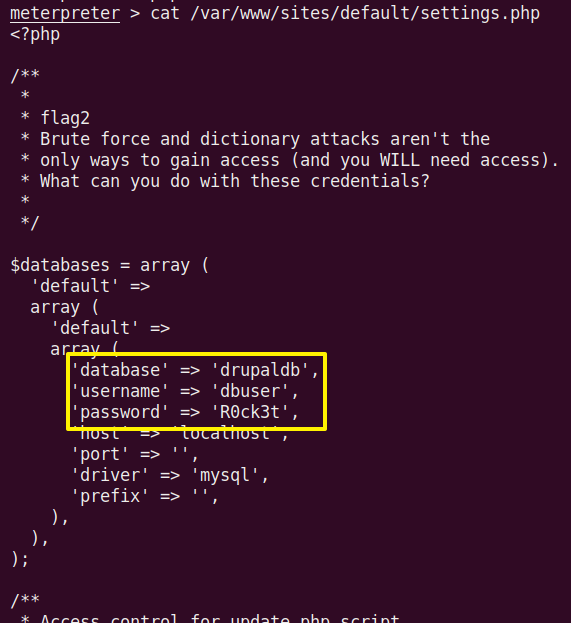Click the 'R0ck3t' password value
Screen dimensions: 571x623
pos(250,412)
